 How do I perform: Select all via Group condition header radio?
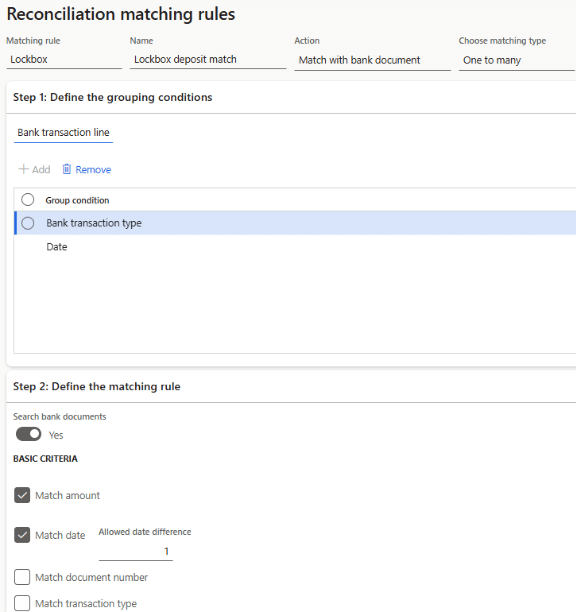[28, 199]
